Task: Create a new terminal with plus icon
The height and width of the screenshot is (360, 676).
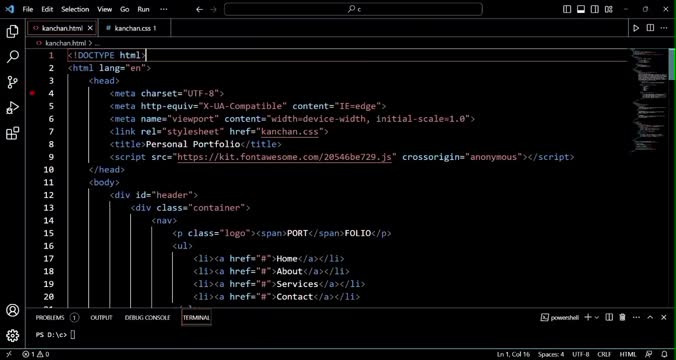Action: point(588,318)
